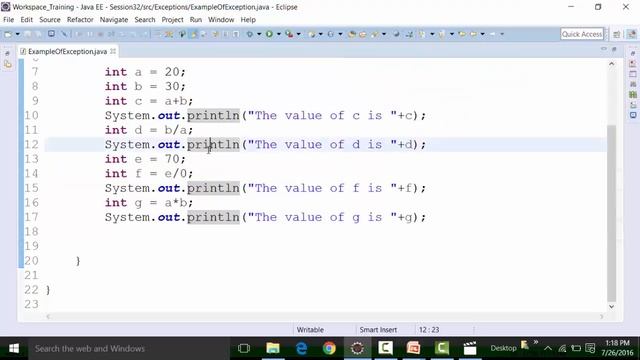Click the PowerPoint icon on taskbar
The image size is (640, 360).
413,348
